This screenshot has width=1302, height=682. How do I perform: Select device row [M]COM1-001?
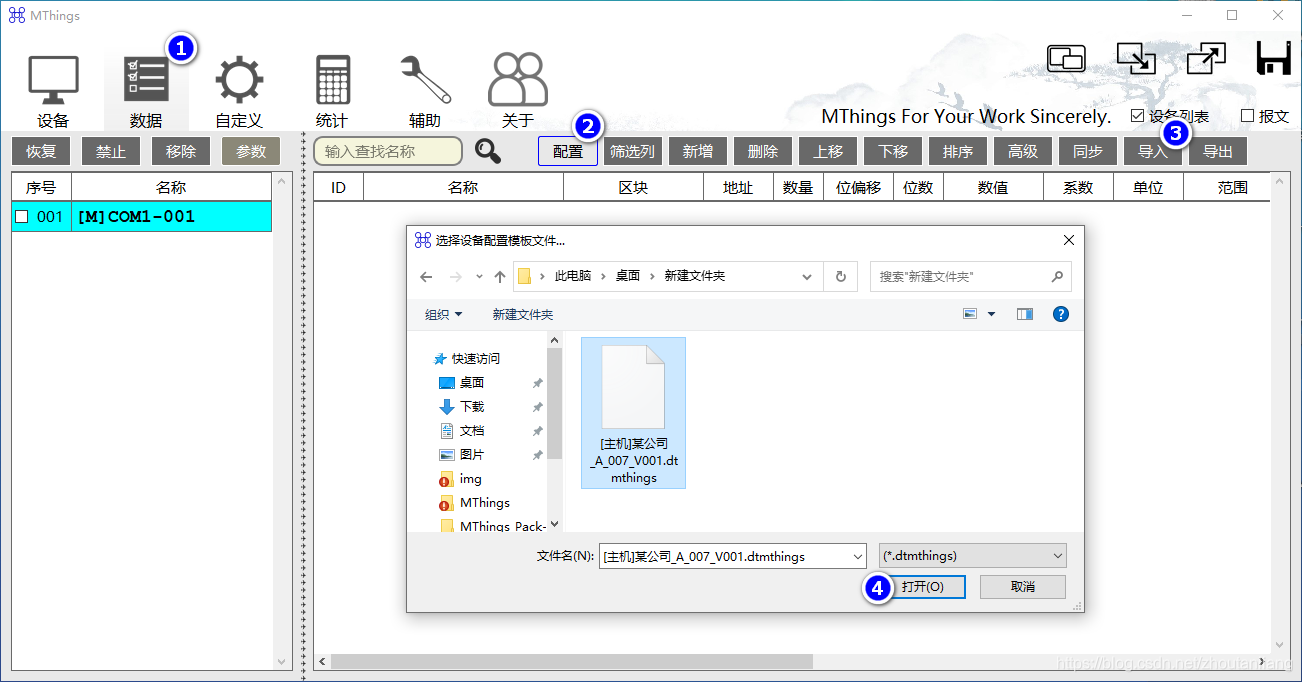(142, 217)
